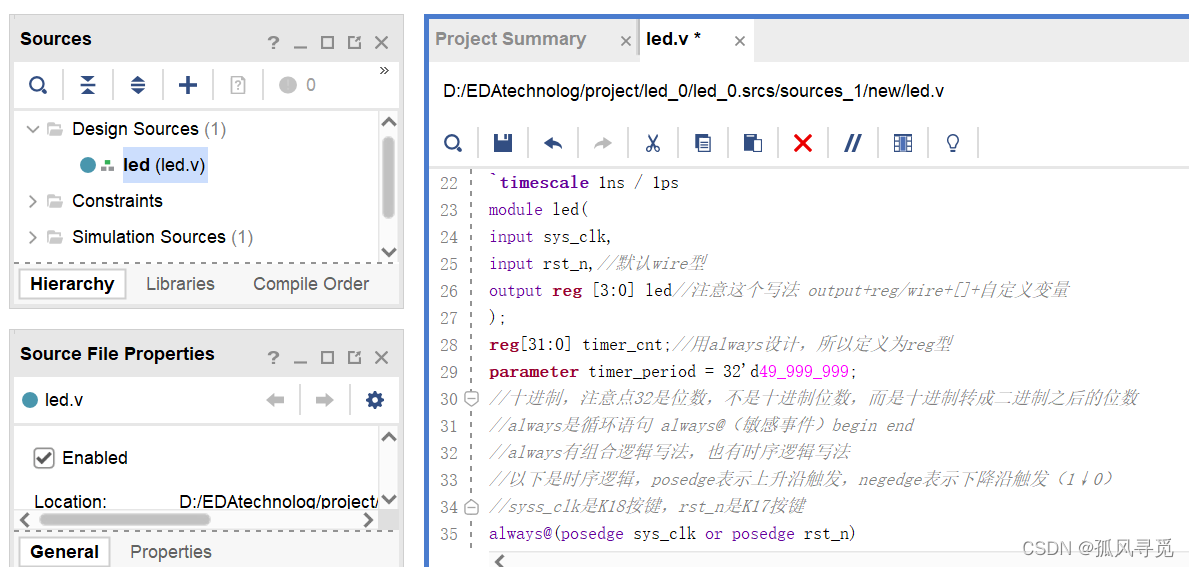Switch to the Project Summary tab
The width and height of the screenshot is (1189, 567).
511,39
